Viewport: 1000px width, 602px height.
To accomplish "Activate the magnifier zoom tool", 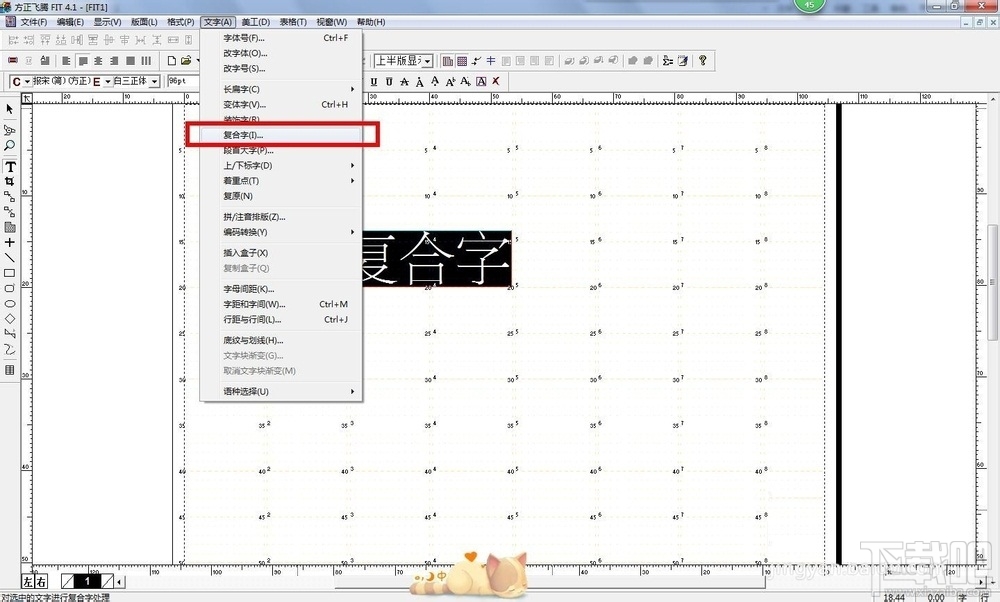I will (x=10, y=145).
